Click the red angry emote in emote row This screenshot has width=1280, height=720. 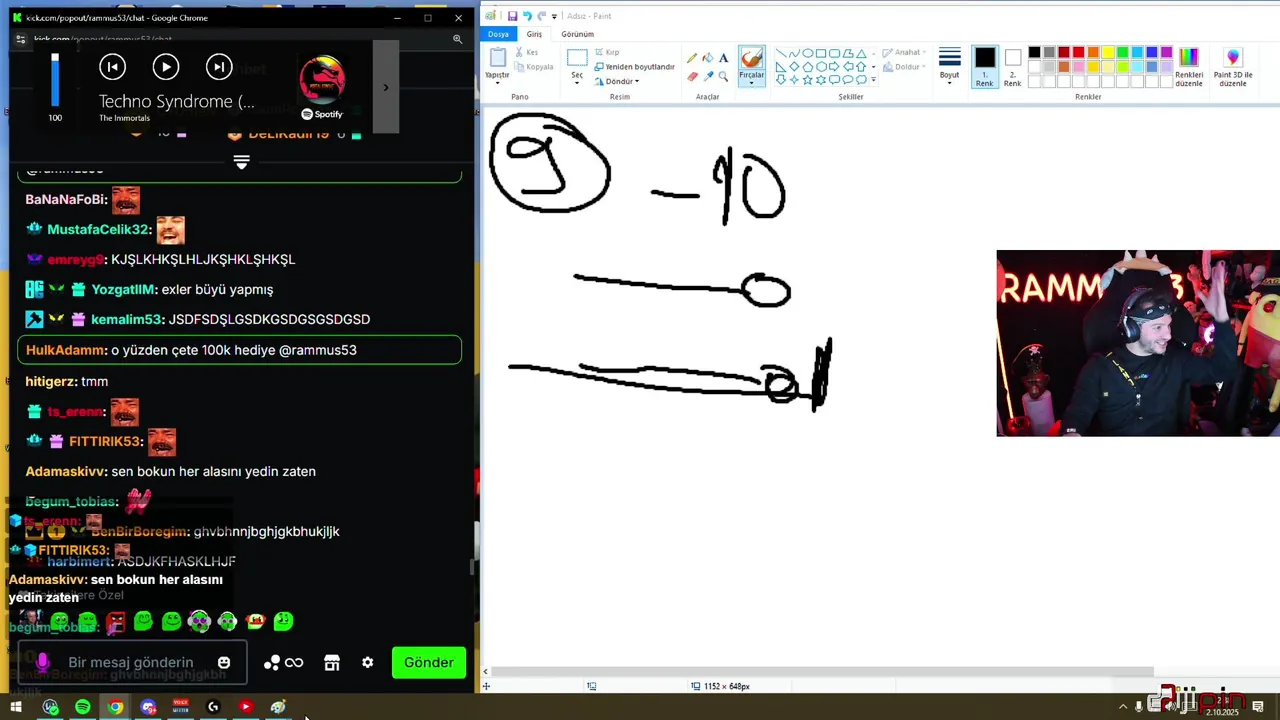click(x=116, y=622)
